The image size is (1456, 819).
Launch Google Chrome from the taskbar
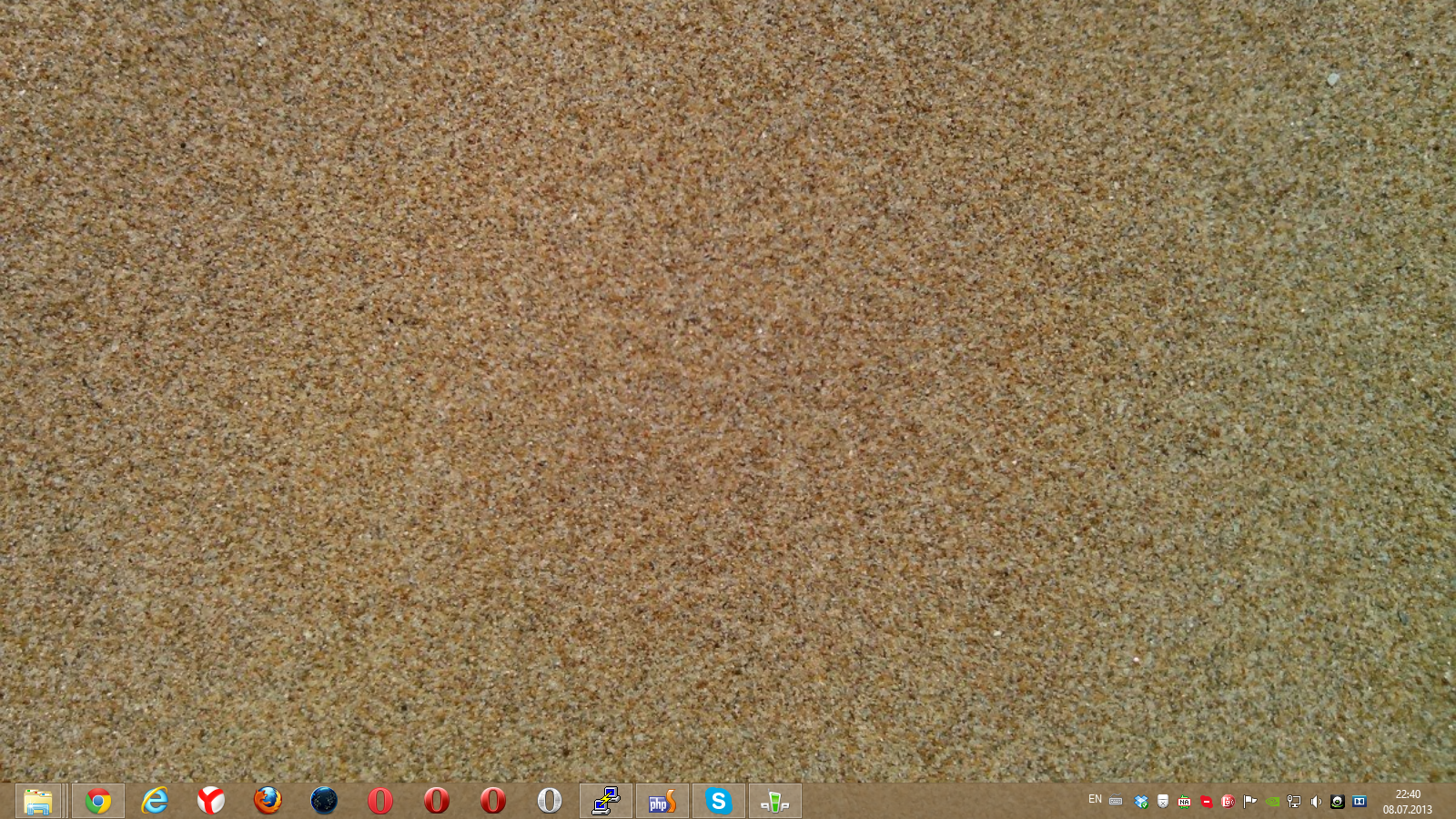pos(98,801)
